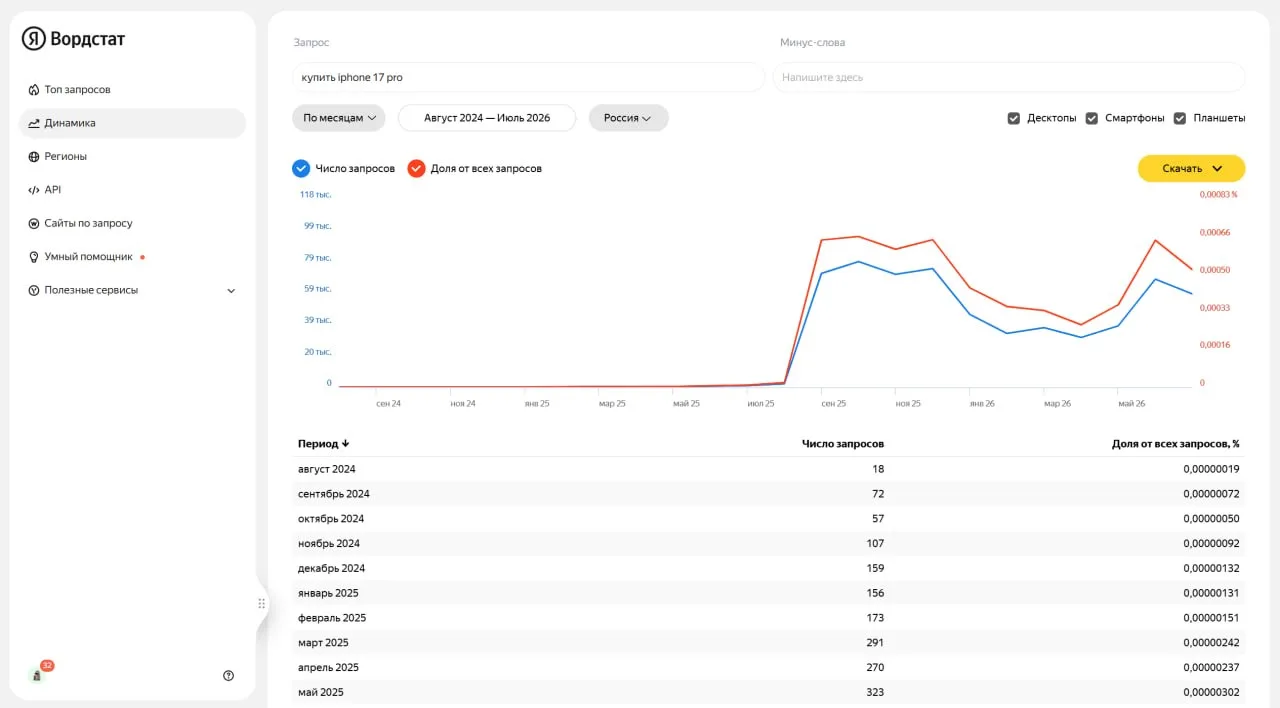1280x708 pixels.
Task: Click the Yandex Wordstat logo
Action: pos(73,39)
